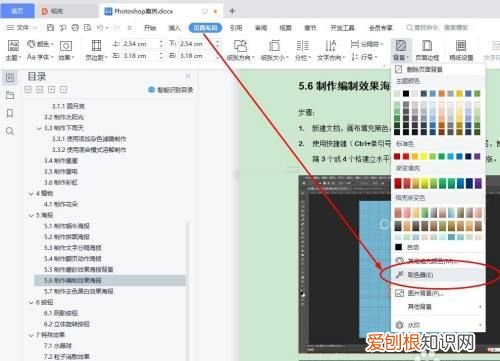The image size is (500, 361).
Task: Open the 页边距 margins dropdown
Action: click(x=96, y=50)
